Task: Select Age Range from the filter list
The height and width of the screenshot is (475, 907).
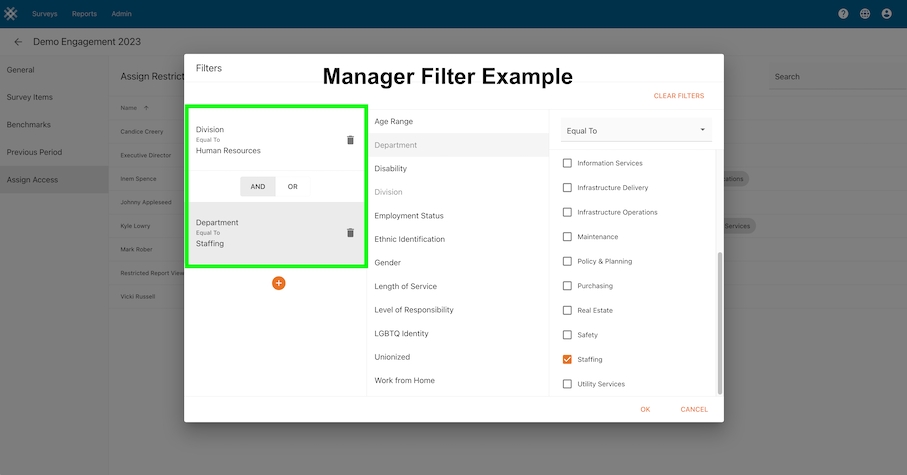Action: [x=393, y=121]
